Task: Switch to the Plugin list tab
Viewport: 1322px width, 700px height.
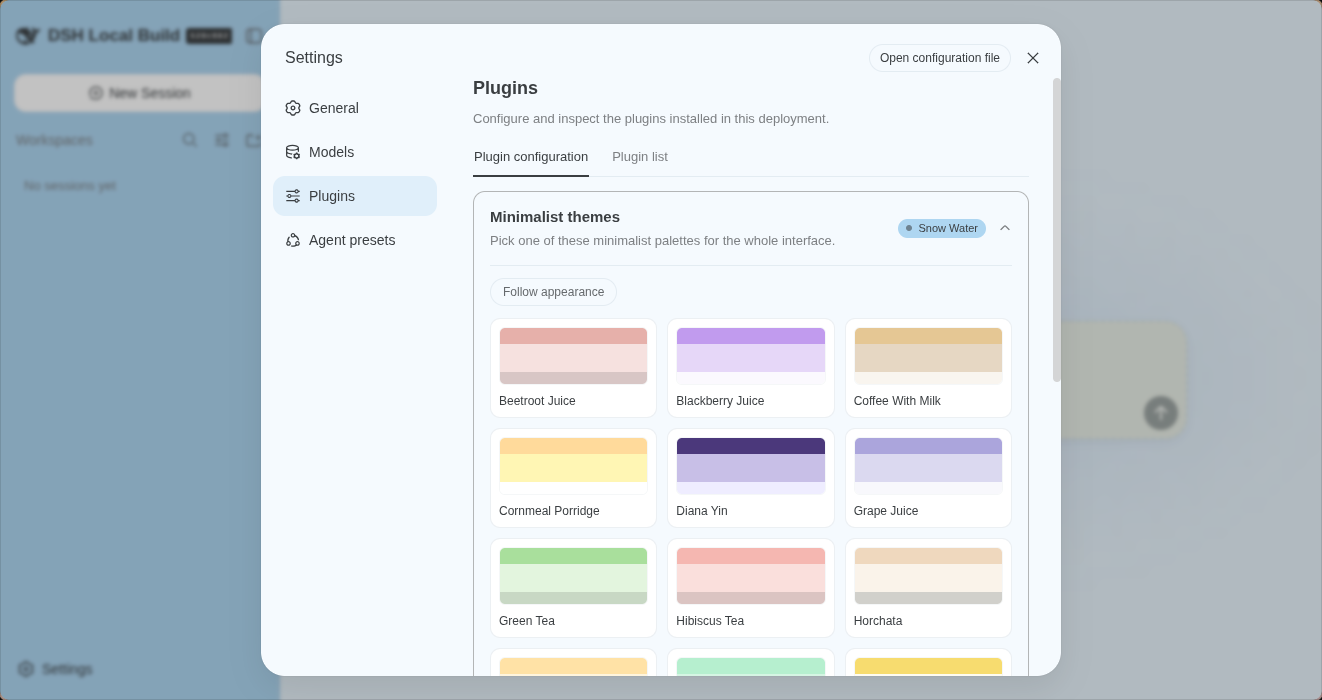Action: 640,157
